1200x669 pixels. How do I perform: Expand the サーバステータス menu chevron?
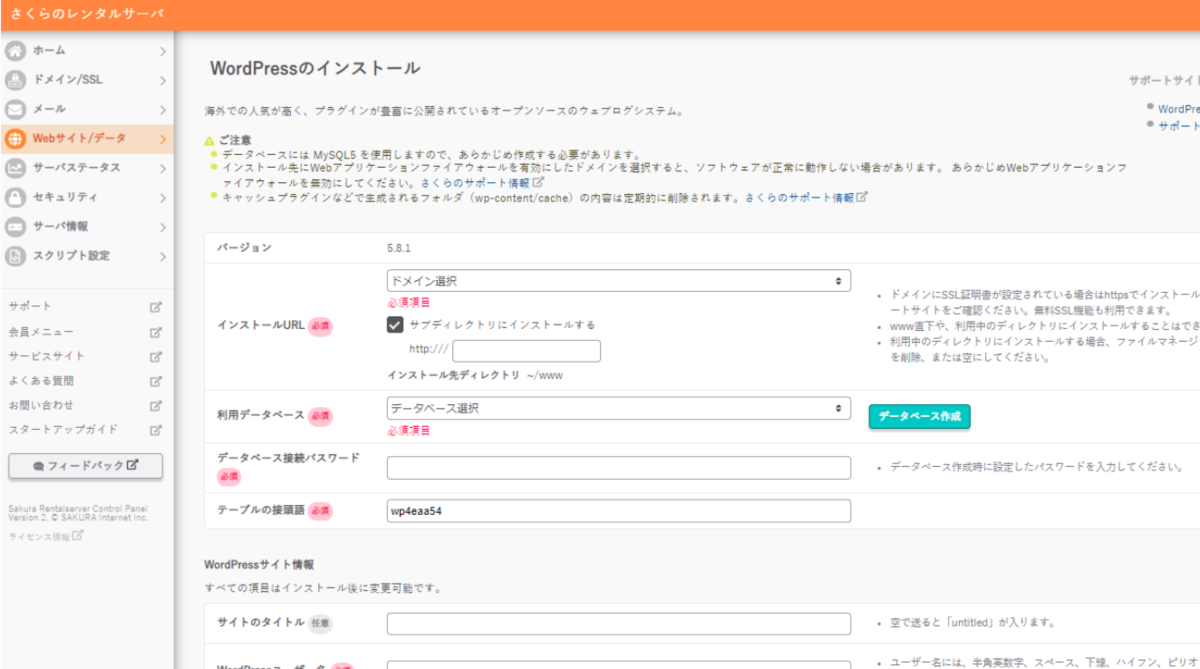pos(162,168)
